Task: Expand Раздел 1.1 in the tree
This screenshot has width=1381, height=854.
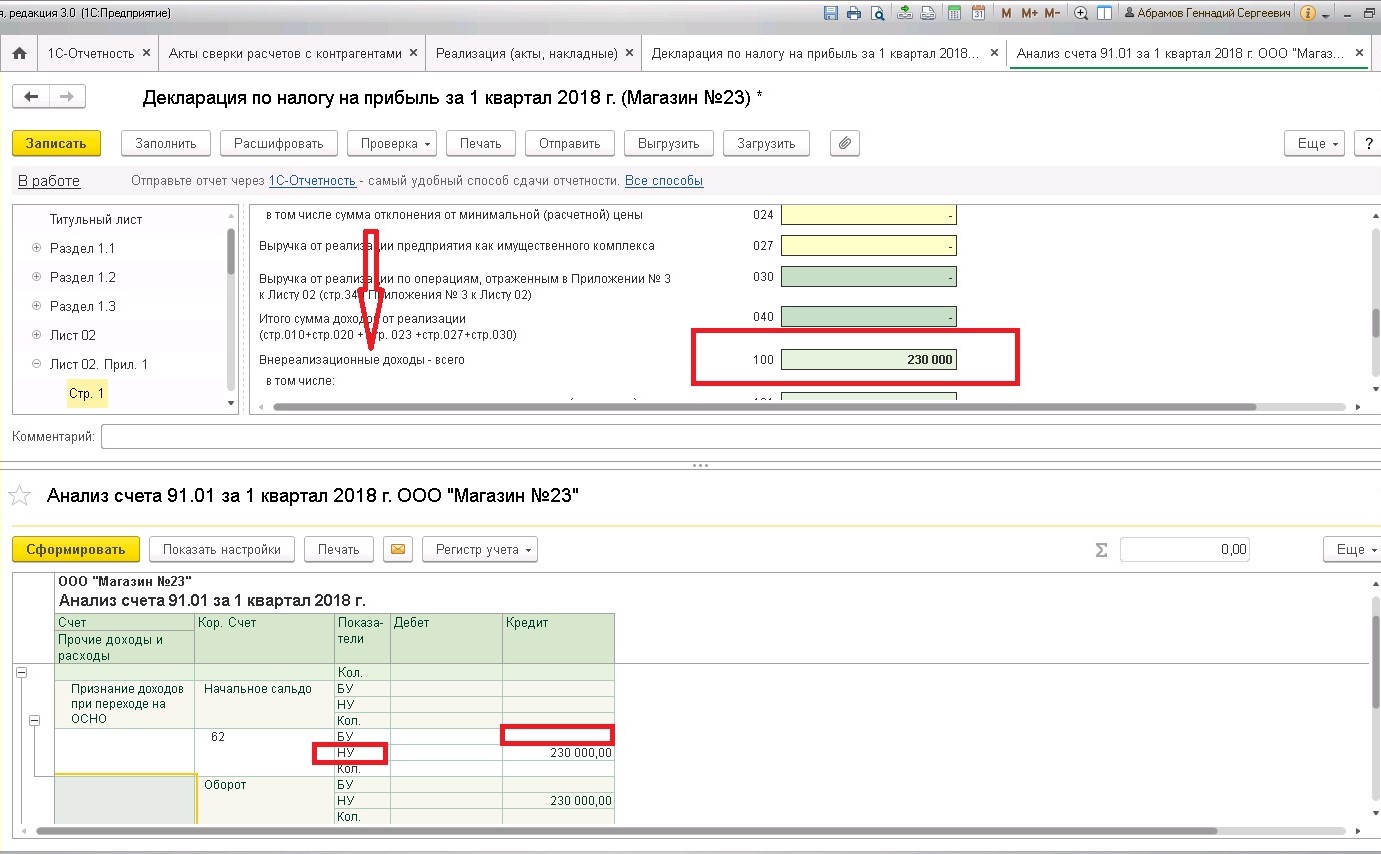Action: (x=37, y=248)
